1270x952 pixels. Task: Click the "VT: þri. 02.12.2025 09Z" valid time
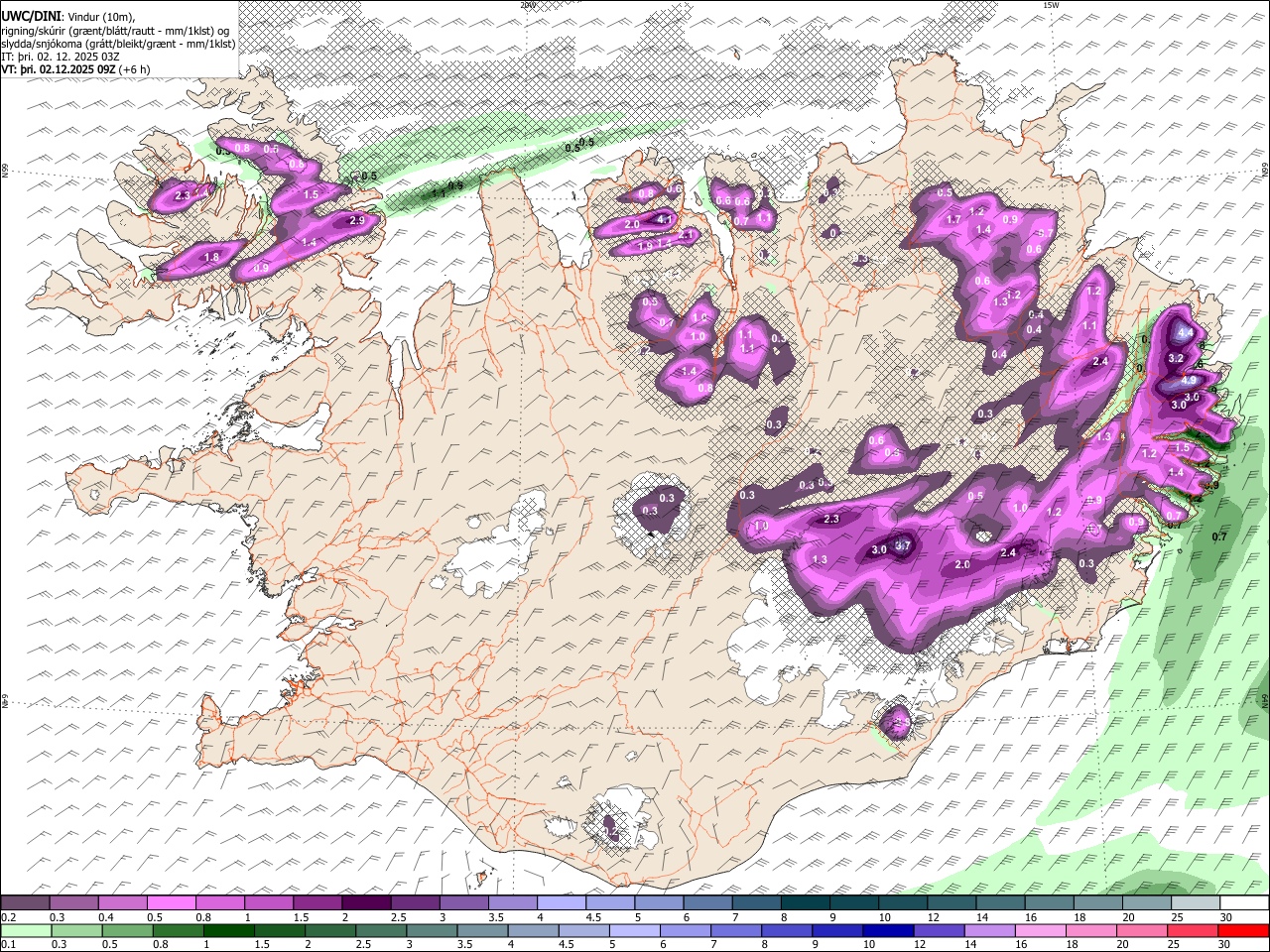pos(57,69)
